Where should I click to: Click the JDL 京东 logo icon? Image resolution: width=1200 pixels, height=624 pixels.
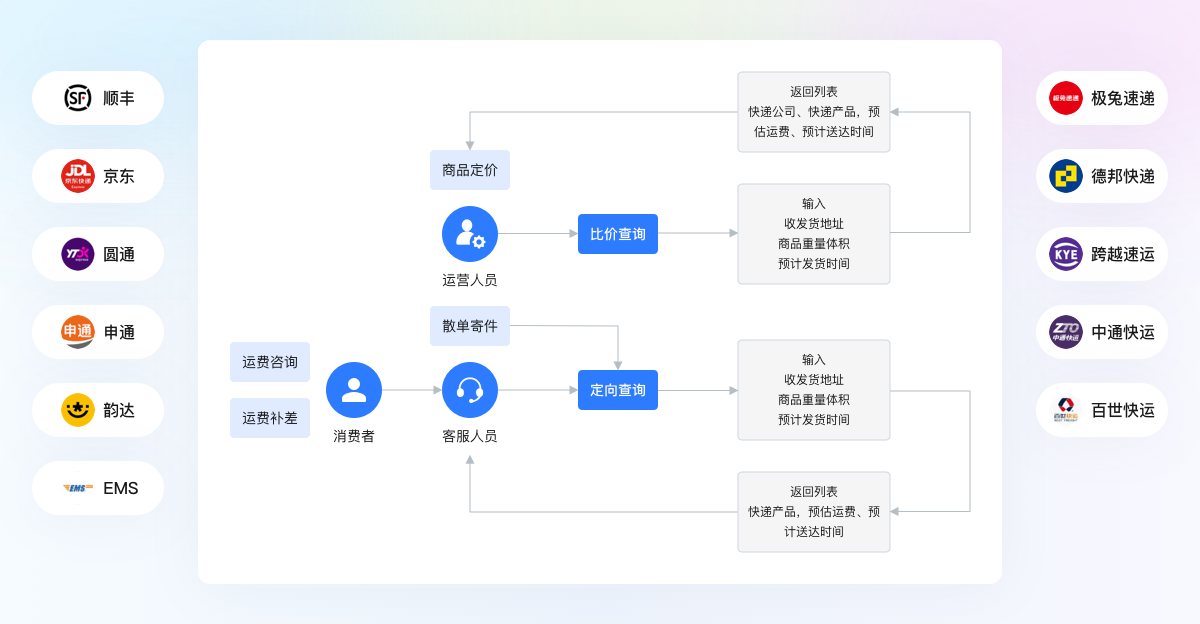click(x=78, y=176)
